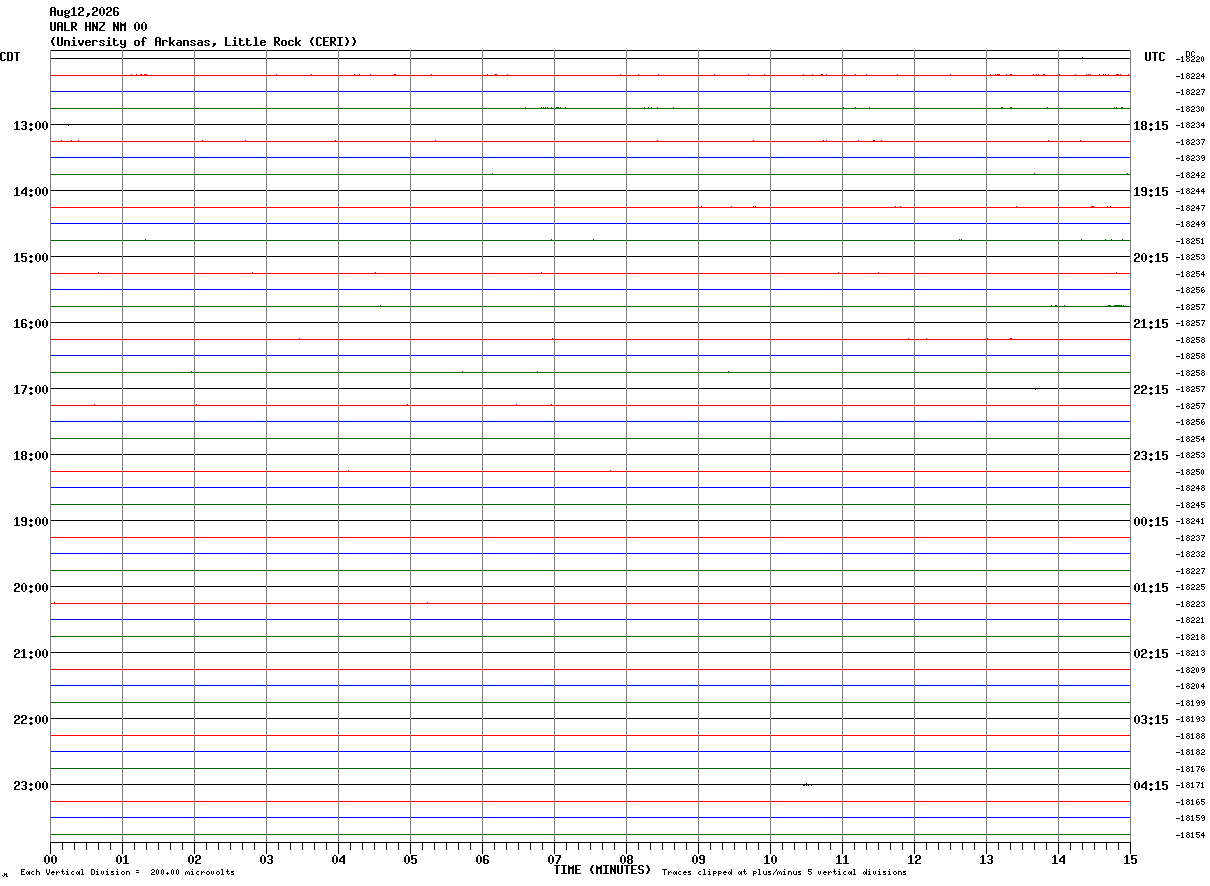Click the -18154 DC offset value
This screenshot has height=886, width=1210.
pos(1190,835)
